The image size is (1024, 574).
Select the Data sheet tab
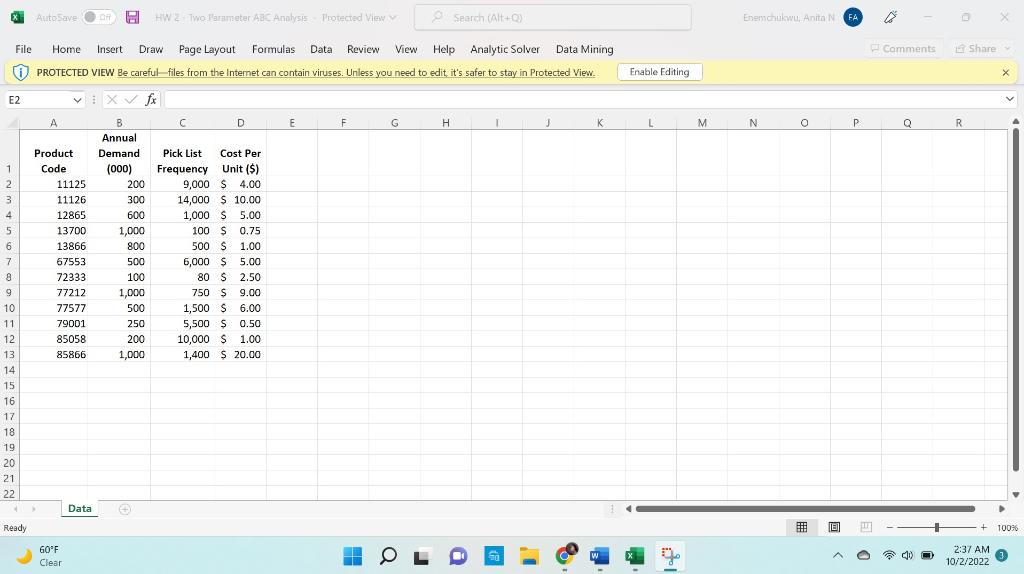(x=80, y=509)
